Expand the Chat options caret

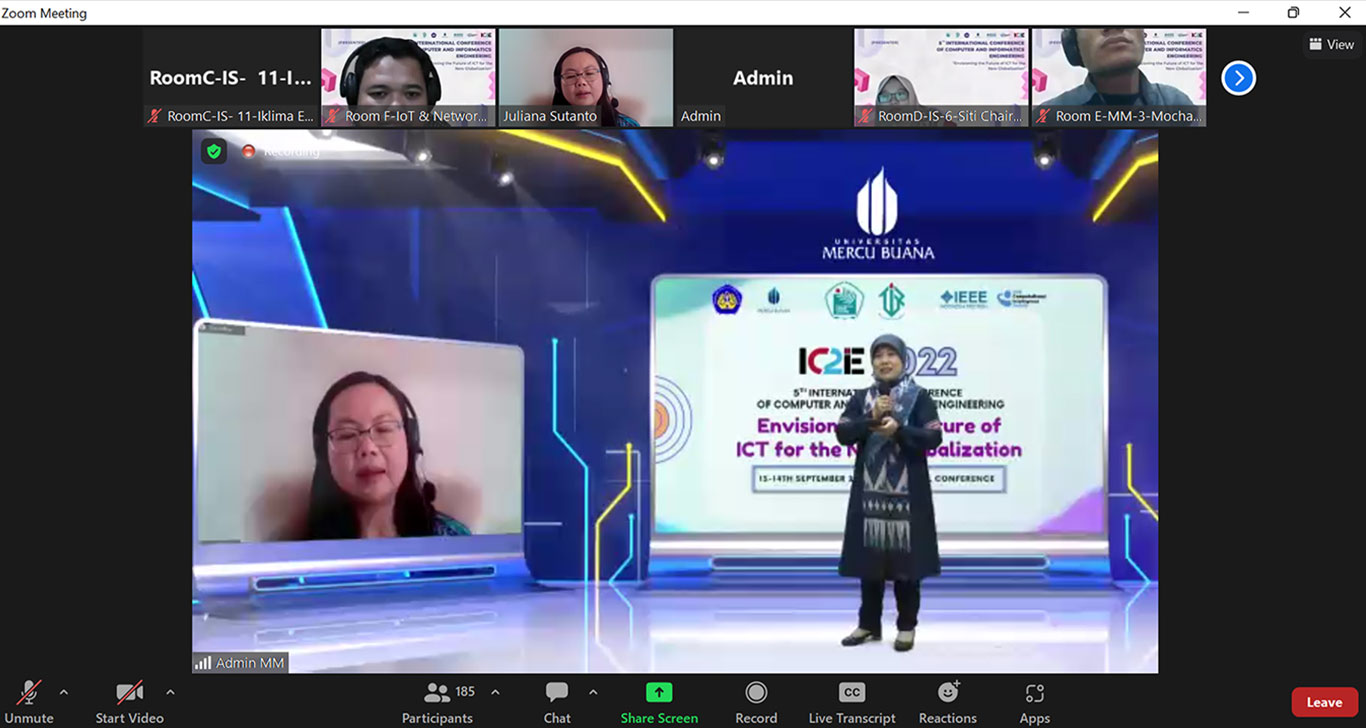(593, 692)
